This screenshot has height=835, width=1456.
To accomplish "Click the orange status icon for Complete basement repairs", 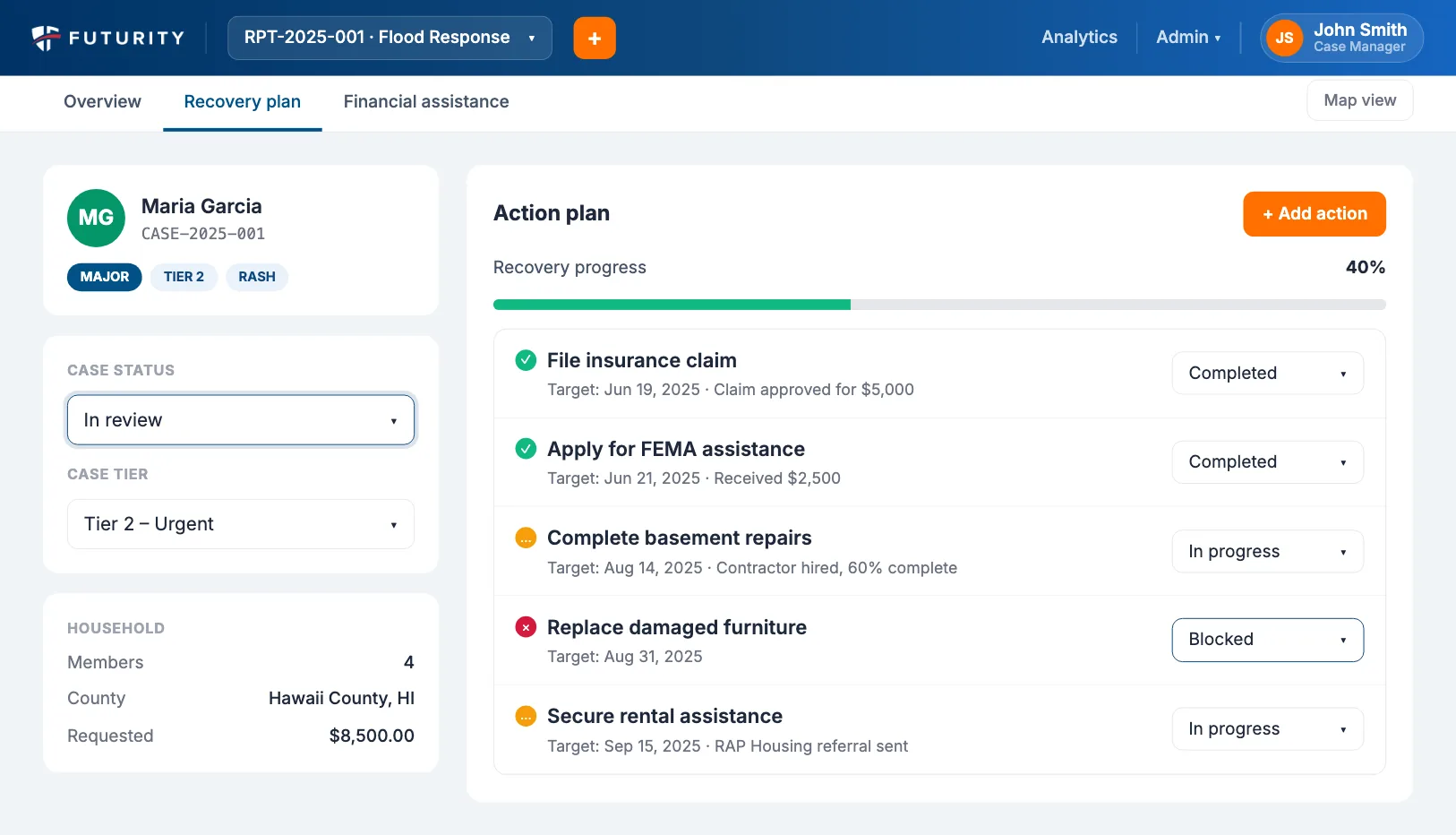I will 526,538.
